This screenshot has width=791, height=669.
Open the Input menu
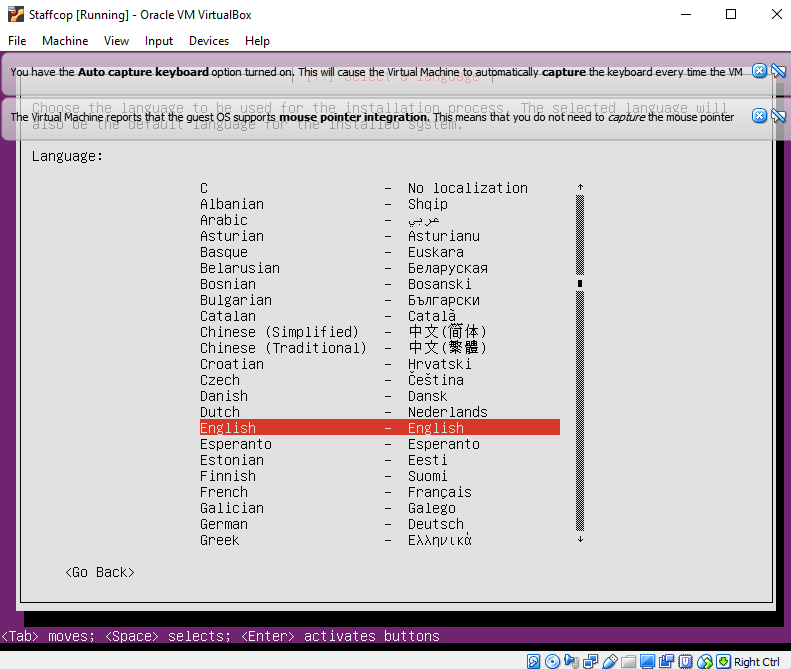pos(159,41)
